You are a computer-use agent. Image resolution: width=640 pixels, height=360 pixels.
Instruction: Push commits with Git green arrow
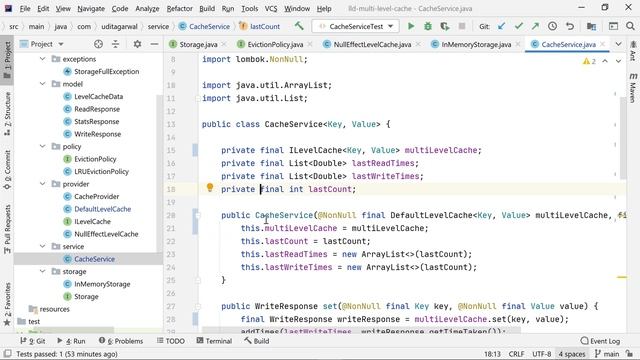[x=535, y=26]
